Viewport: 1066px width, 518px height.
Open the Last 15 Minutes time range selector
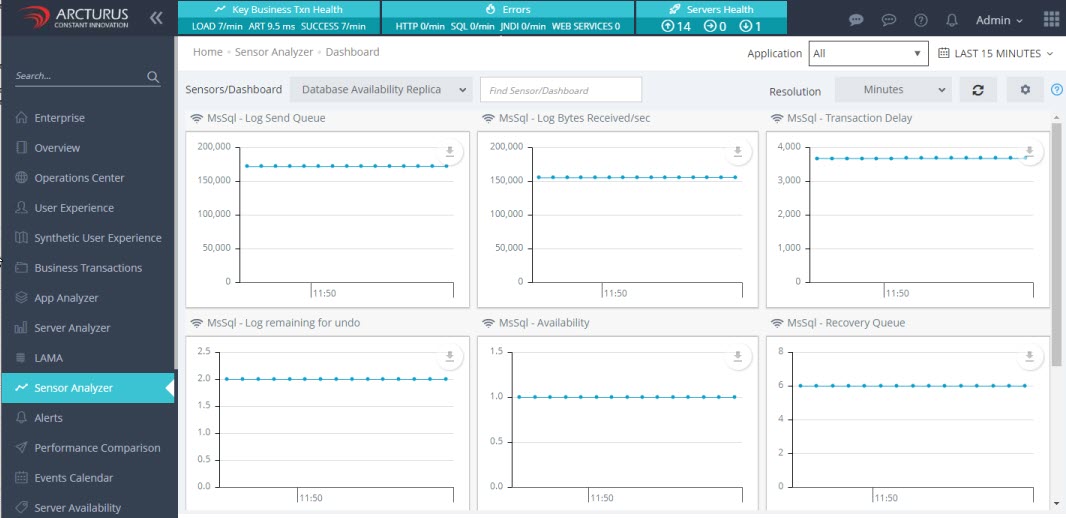click(x=996, y=53)
